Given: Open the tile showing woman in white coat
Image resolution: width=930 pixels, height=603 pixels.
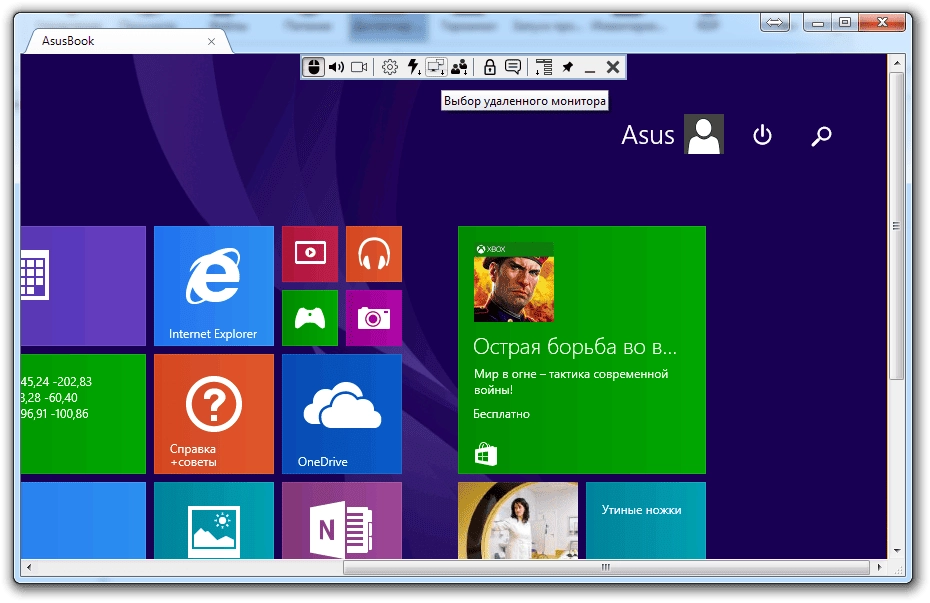Looking at the screenshot, I should pos(518,520).
